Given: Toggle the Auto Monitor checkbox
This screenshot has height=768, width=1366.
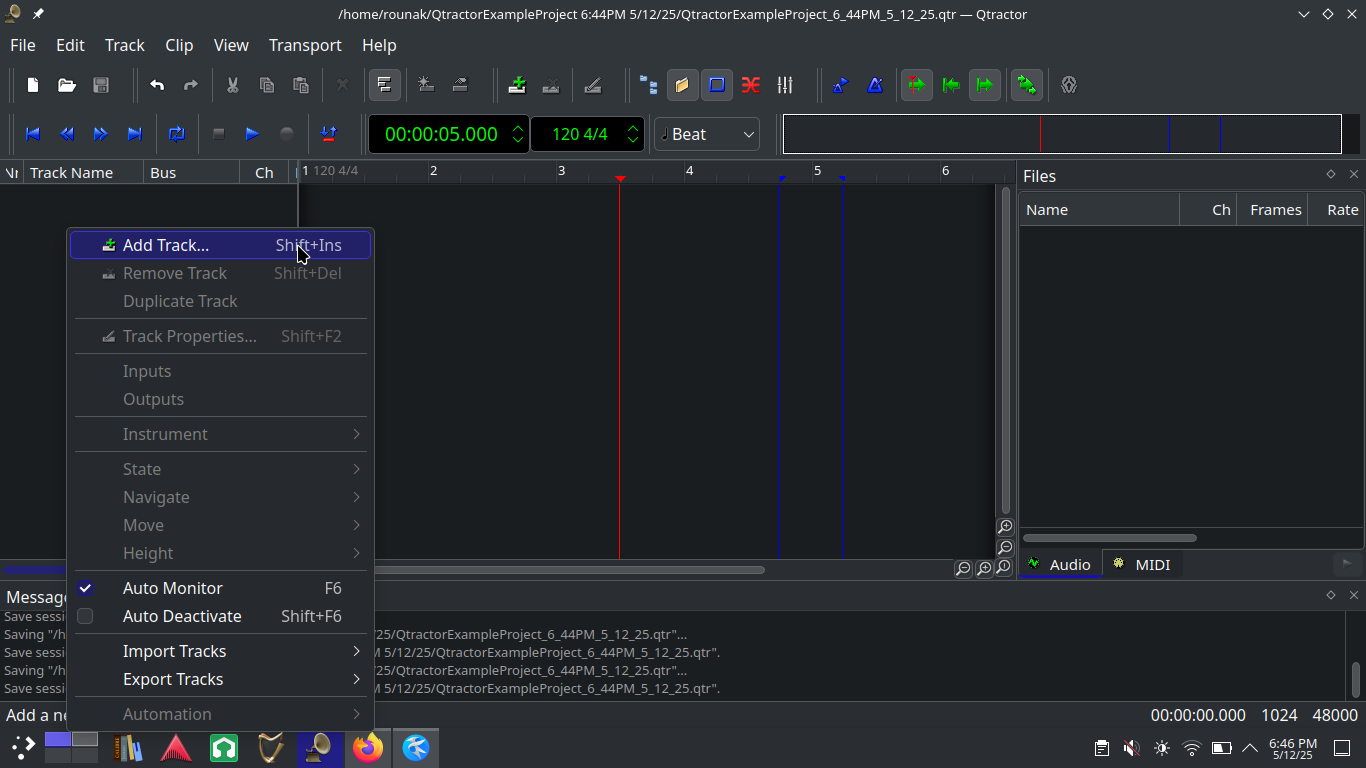Looking at the screenshot, I should [86, 588].
